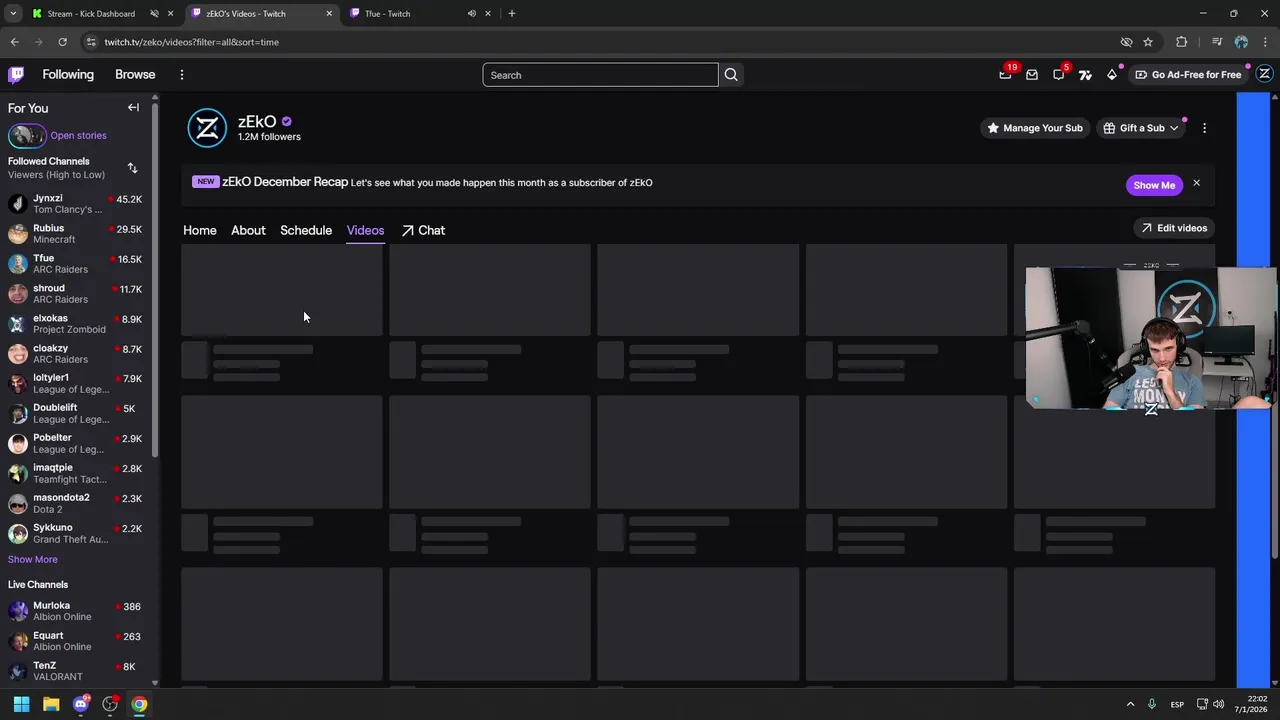Click Go Ad-Free for Free button

1188,74
